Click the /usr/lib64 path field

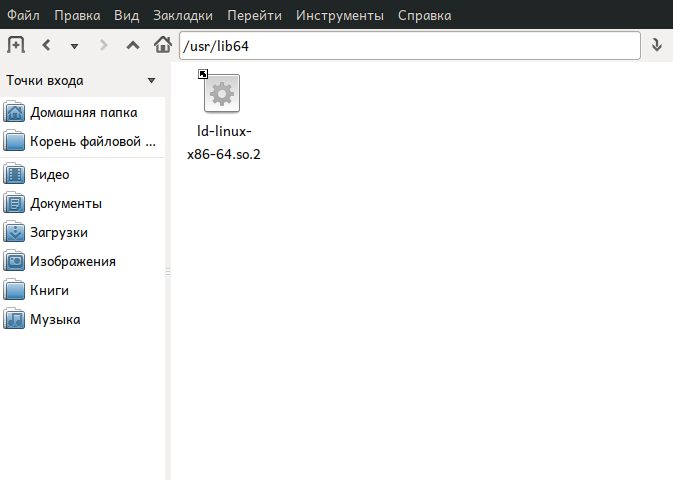pyautogui.click(x=410, y=46)
